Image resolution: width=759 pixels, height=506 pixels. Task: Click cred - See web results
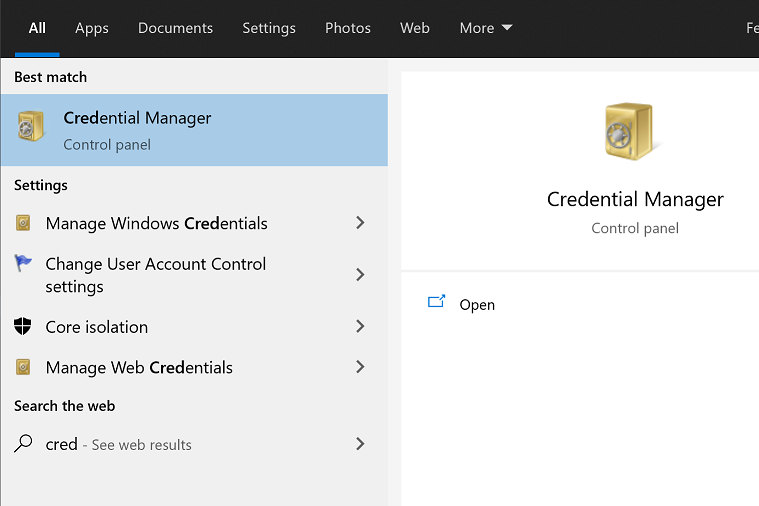[194, 444]
